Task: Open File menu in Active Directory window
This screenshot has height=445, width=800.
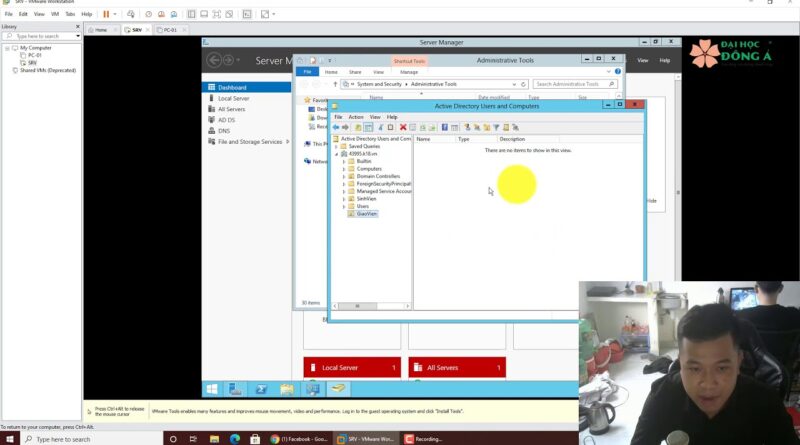Action: tap(338, 117)
